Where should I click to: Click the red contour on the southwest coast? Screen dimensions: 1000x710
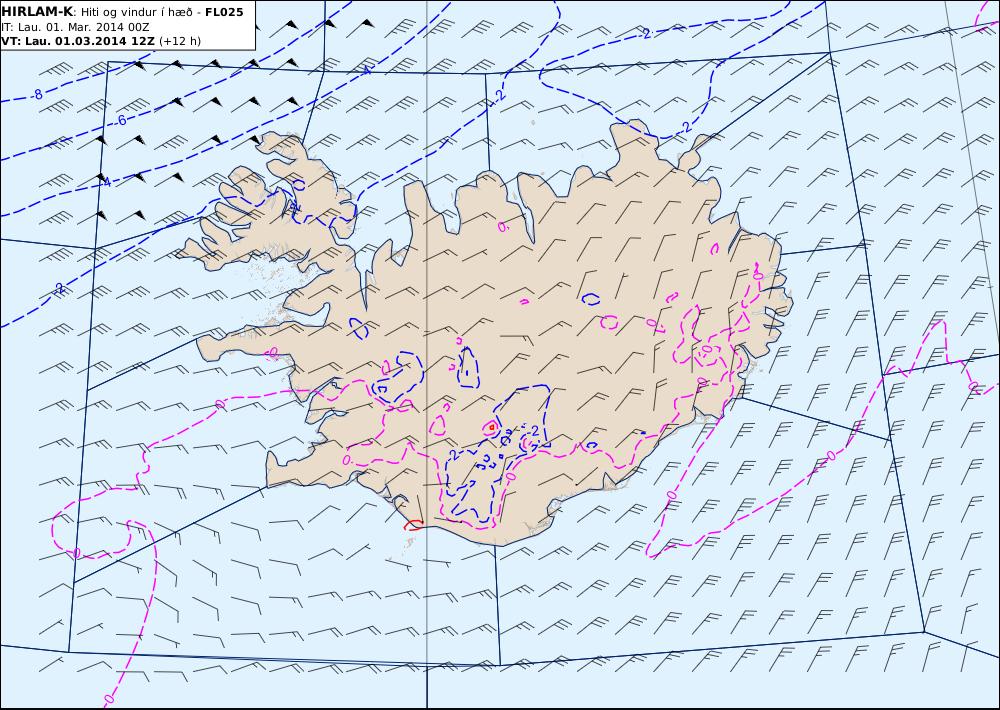[413, 525]
